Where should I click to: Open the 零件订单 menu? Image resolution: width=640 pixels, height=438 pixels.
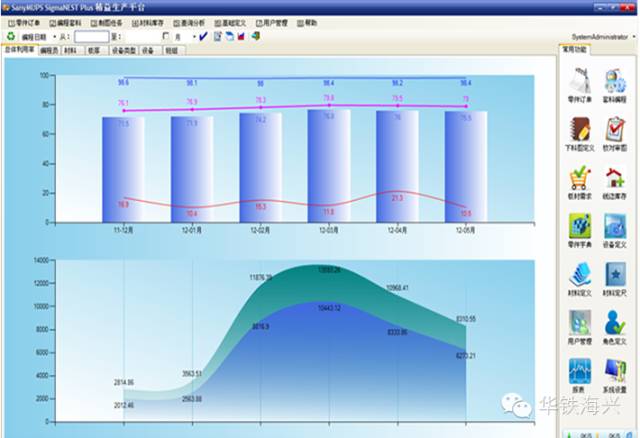tap(26, 21)
